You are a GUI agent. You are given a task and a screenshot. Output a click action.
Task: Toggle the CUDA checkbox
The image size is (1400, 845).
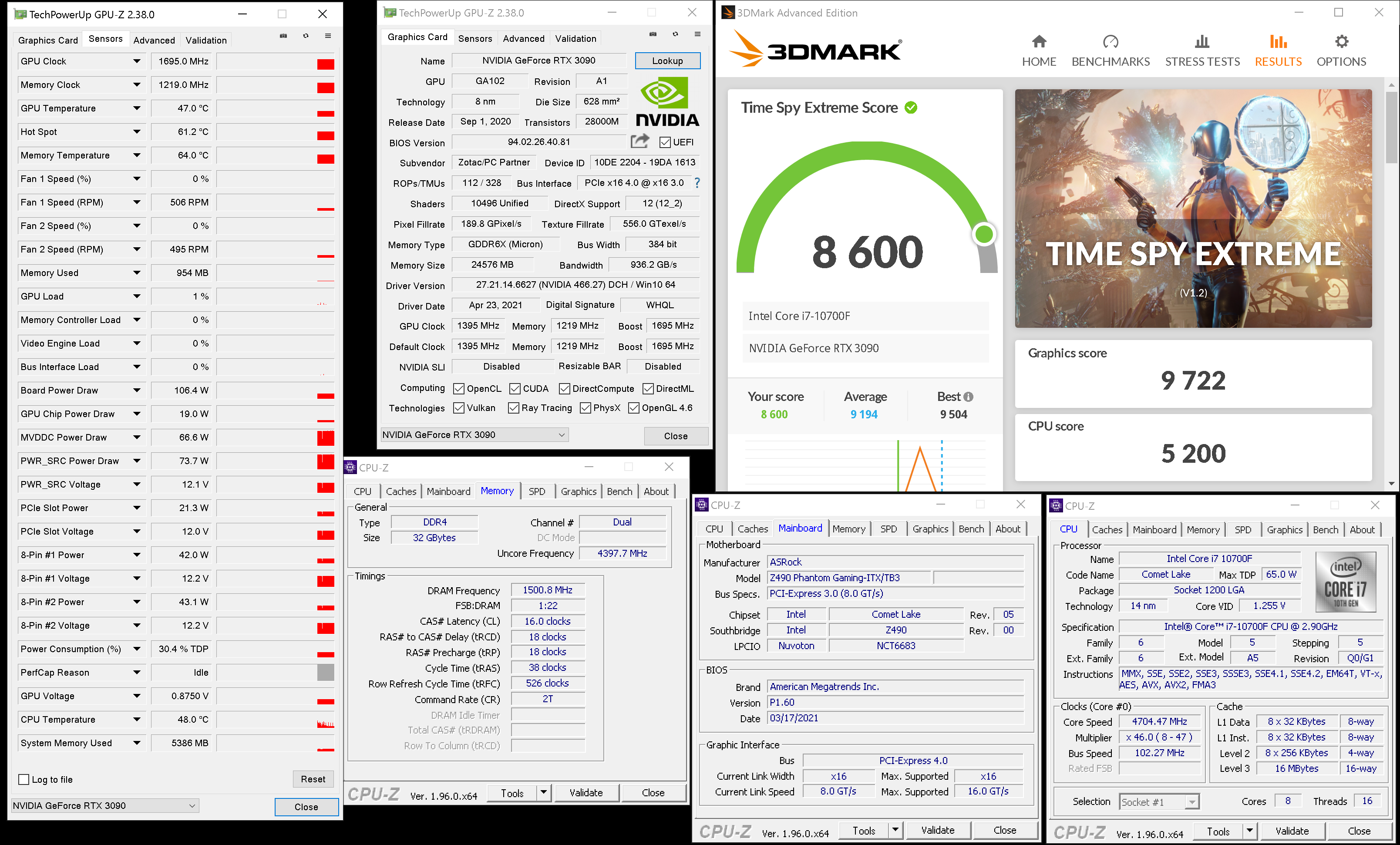(515, 389)
